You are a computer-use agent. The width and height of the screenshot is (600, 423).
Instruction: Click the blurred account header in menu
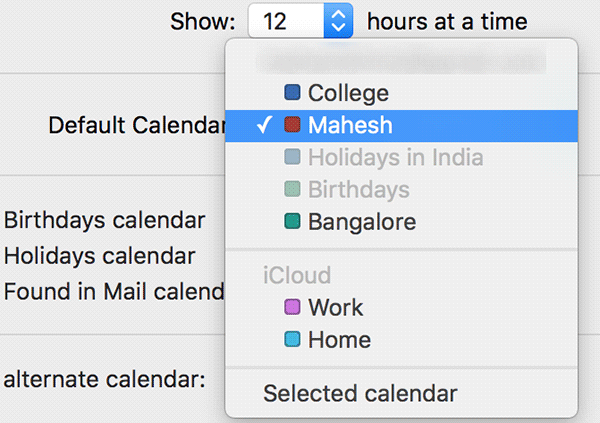pyautogui.click(x=400, y=61)
